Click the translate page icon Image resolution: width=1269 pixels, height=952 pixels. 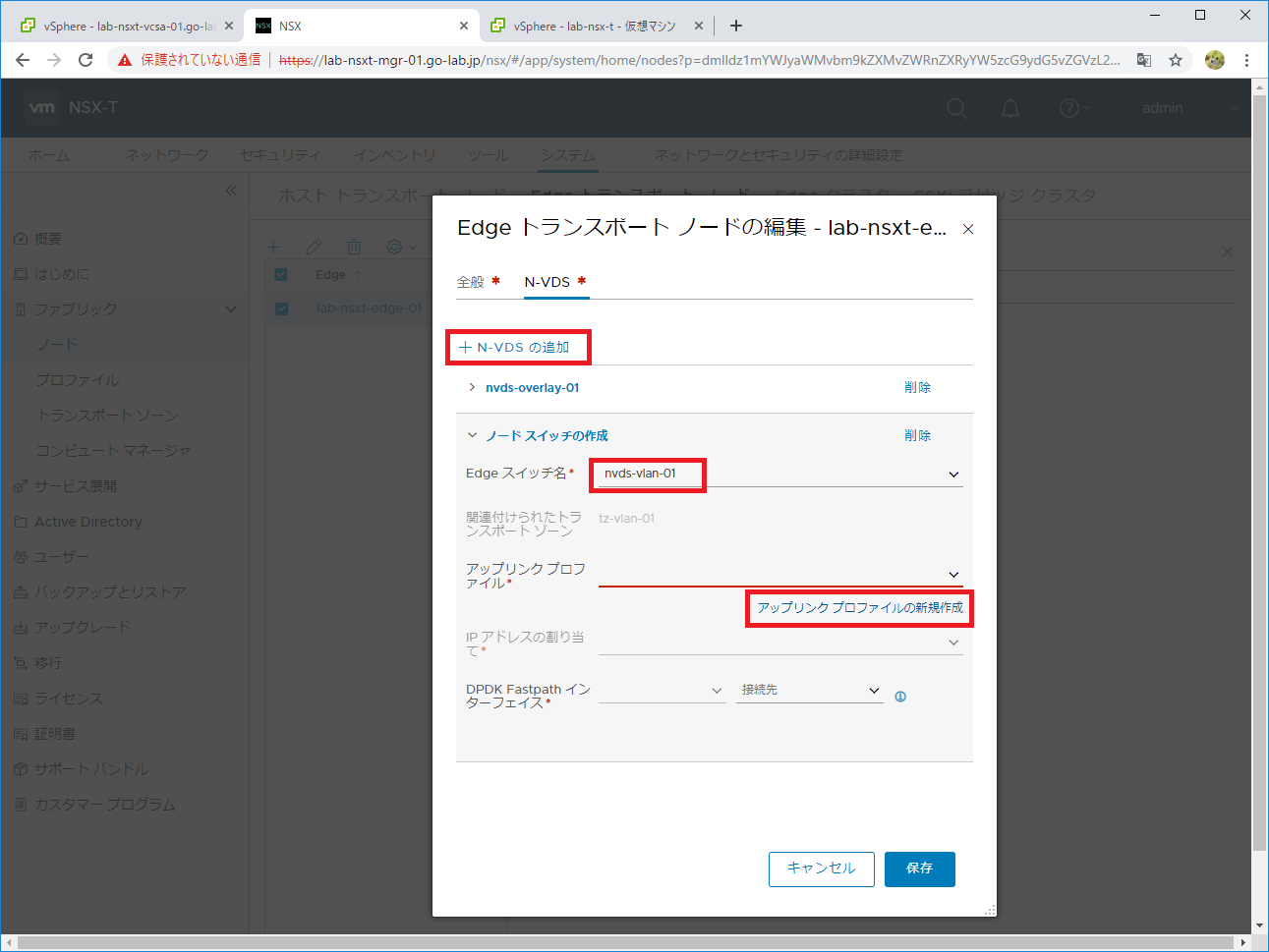pos(1144,60)
